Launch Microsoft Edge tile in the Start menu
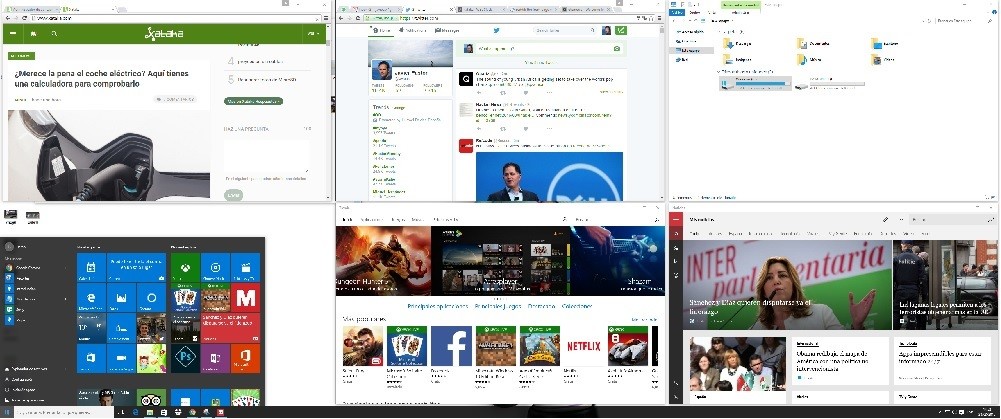Screen dimensions: 1001x419 coord(91,298)
